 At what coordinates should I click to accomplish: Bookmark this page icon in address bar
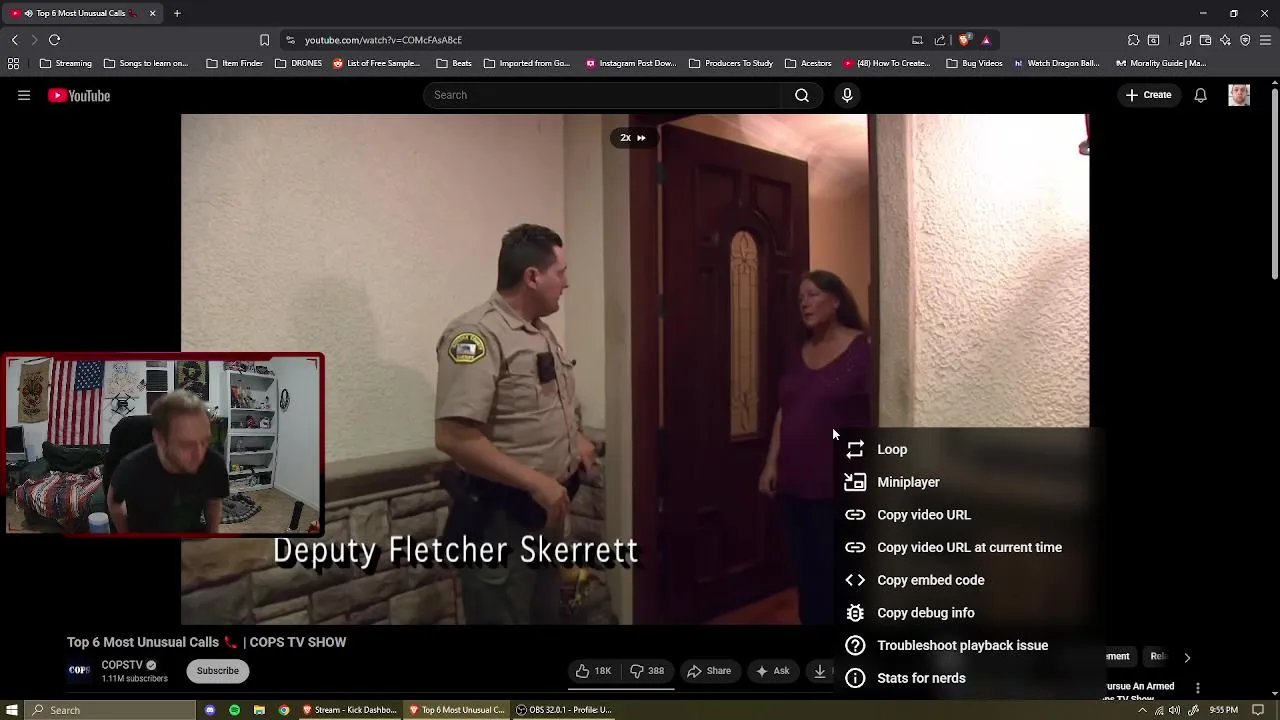(264, 40)
